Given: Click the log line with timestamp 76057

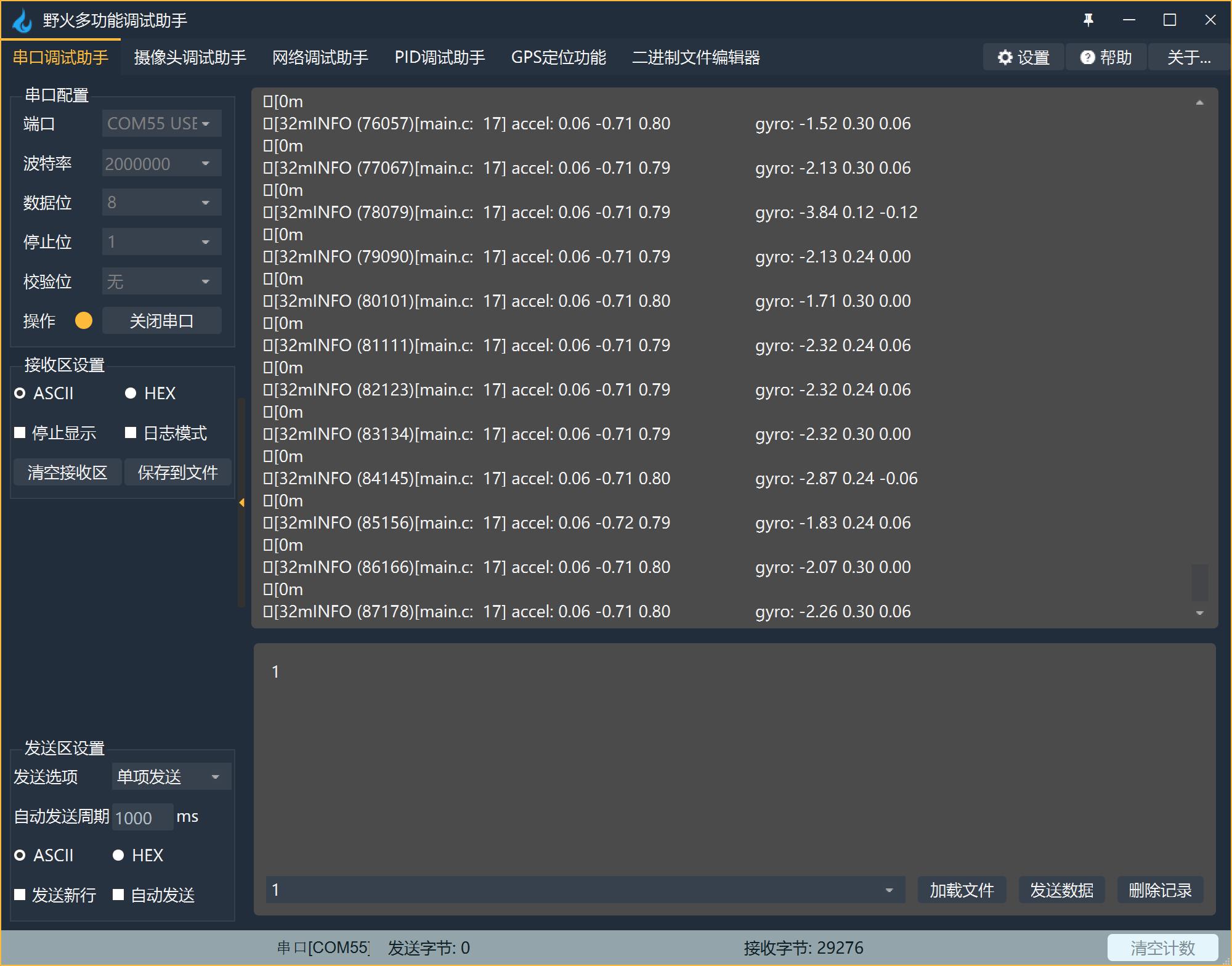Looking at the screenshot, I should tap(586, 123).
